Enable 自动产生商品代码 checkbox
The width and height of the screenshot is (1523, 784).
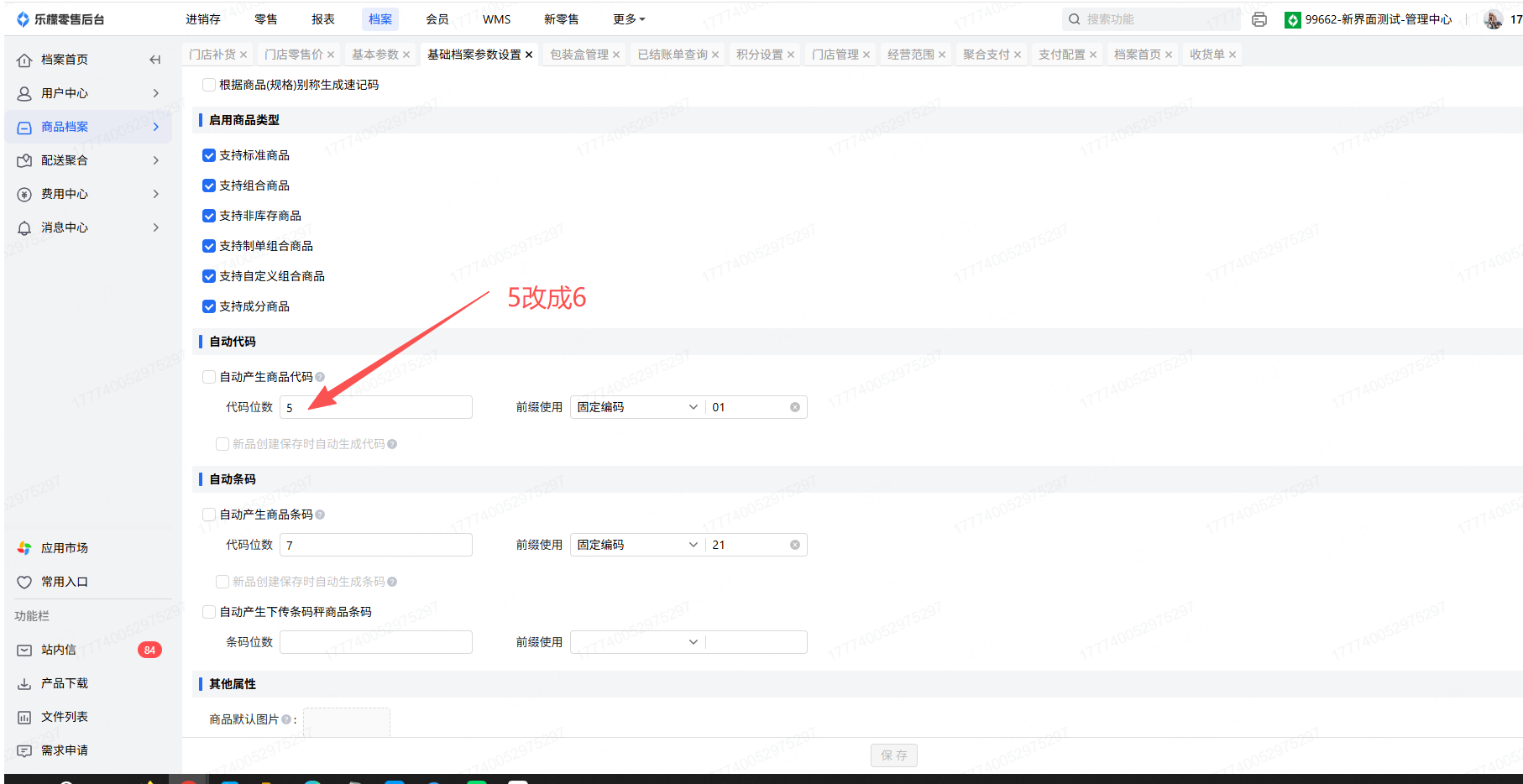click(x=209, y=377)
